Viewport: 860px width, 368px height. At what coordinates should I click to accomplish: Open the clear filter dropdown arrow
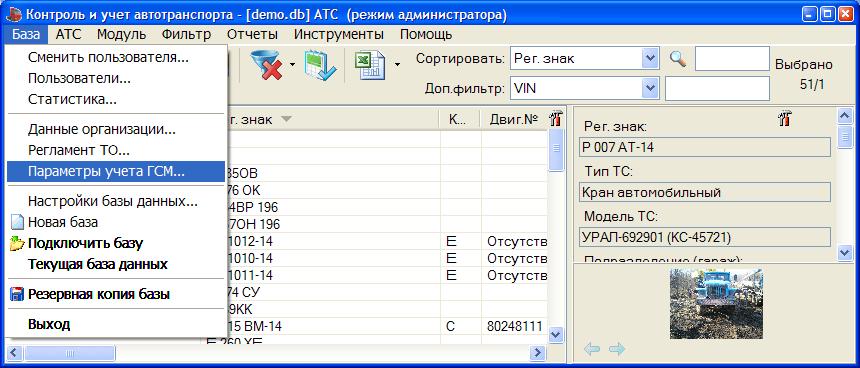pyautogui.click(x=292, y=65)
